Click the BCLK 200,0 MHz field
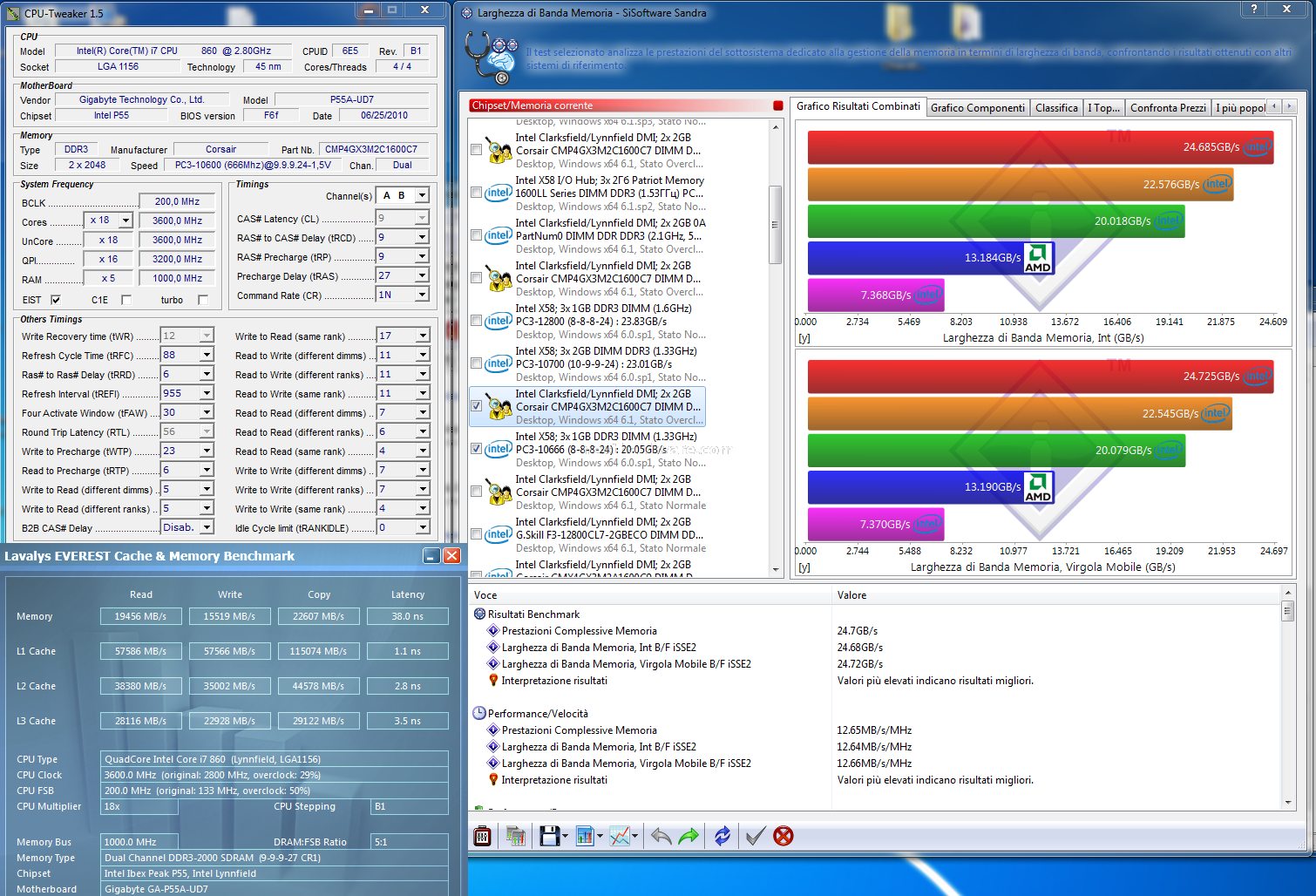This screenshot has width=1316, height=896. (178, 201)
